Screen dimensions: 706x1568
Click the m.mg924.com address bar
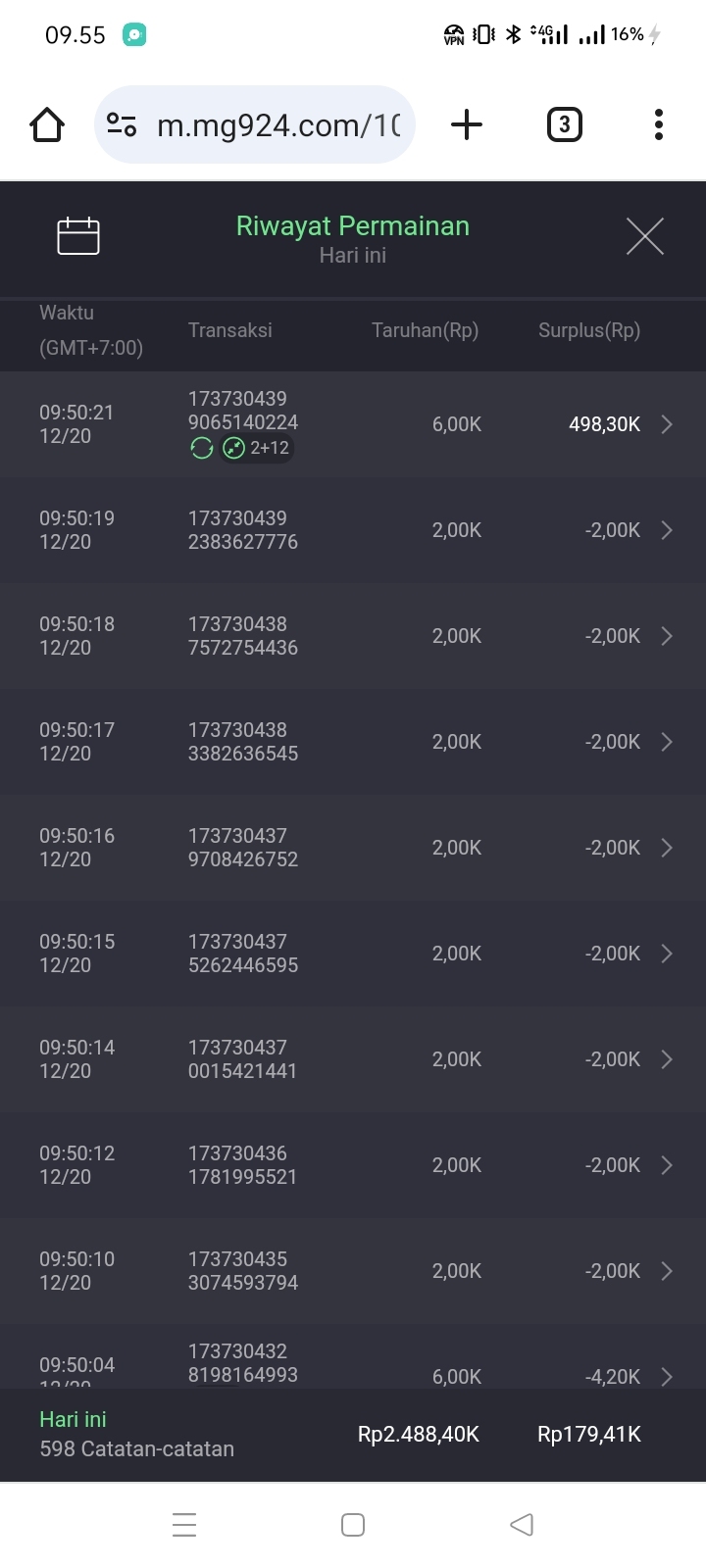point(278,125)
